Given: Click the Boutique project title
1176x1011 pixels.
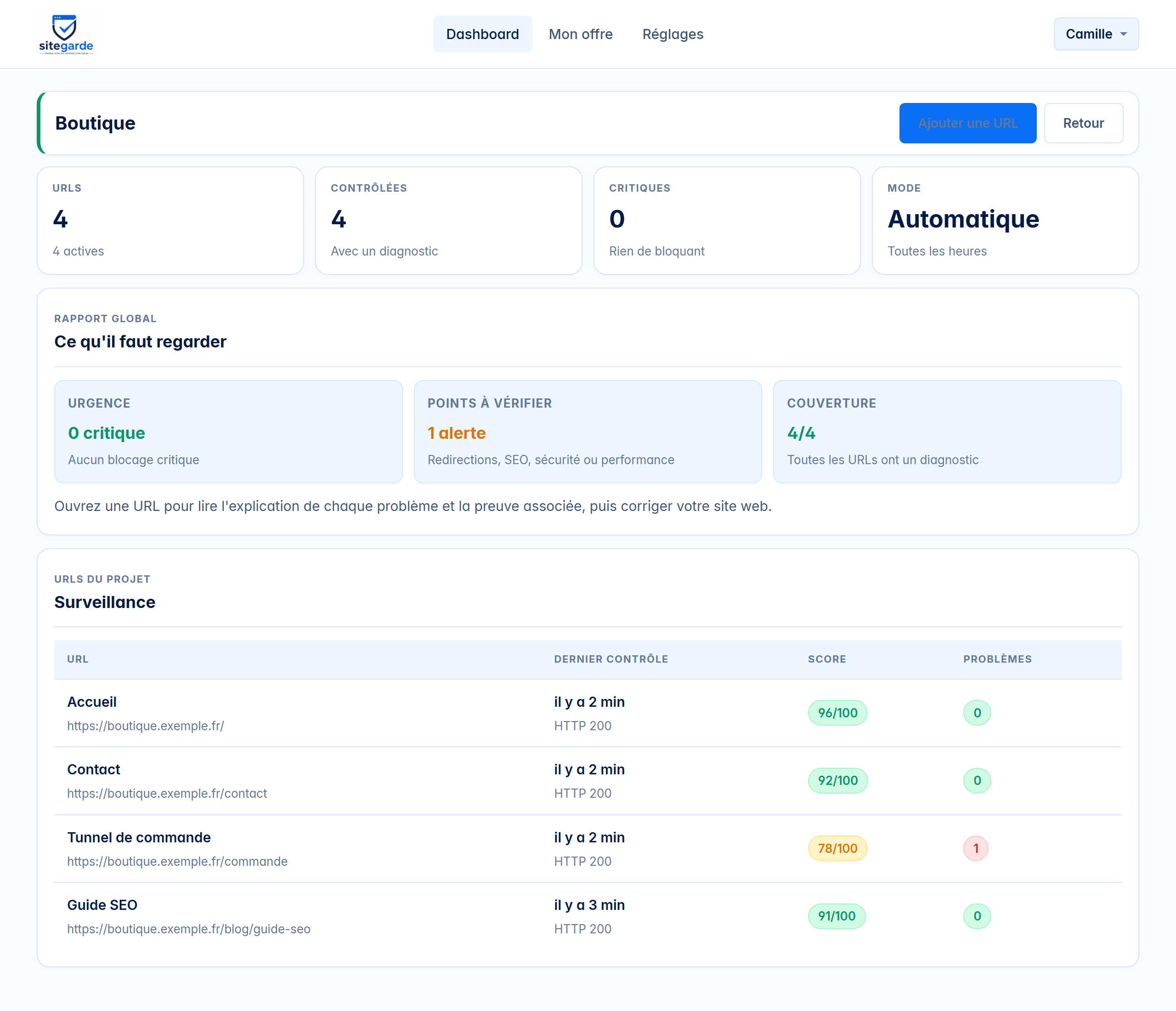Looking at the screenshot, I should tap(95, 123).
